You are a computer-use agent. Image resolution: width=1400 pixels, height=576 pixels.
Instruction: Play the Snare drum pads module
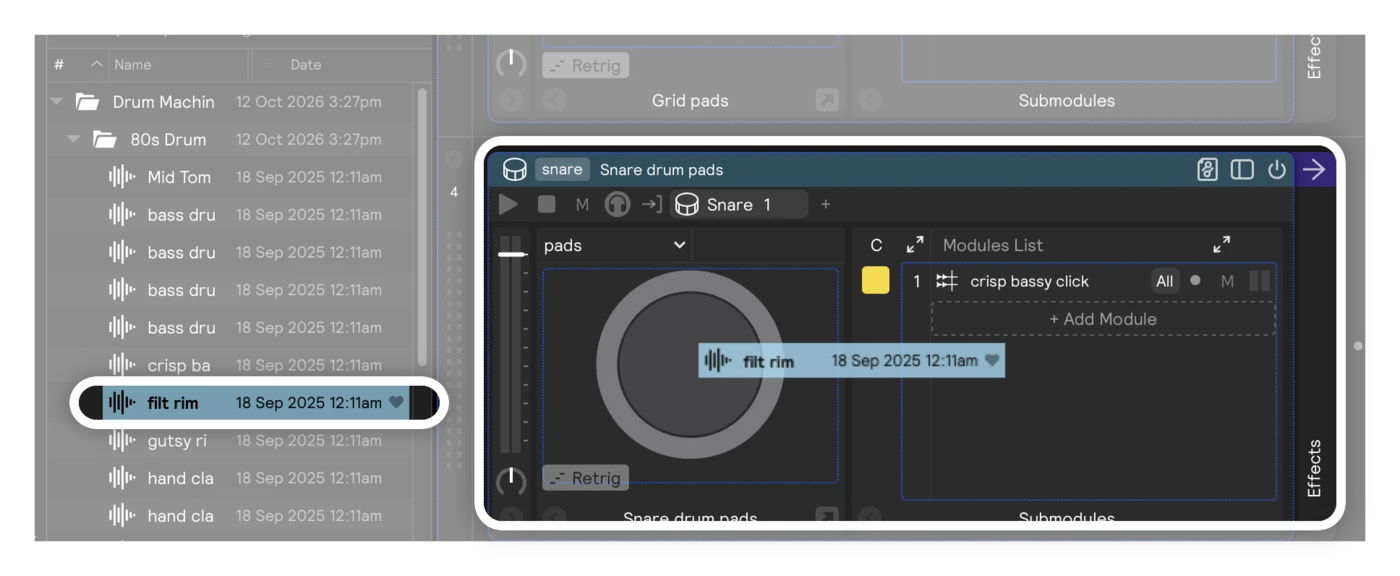pyautogui.click(x=508, y=204)
